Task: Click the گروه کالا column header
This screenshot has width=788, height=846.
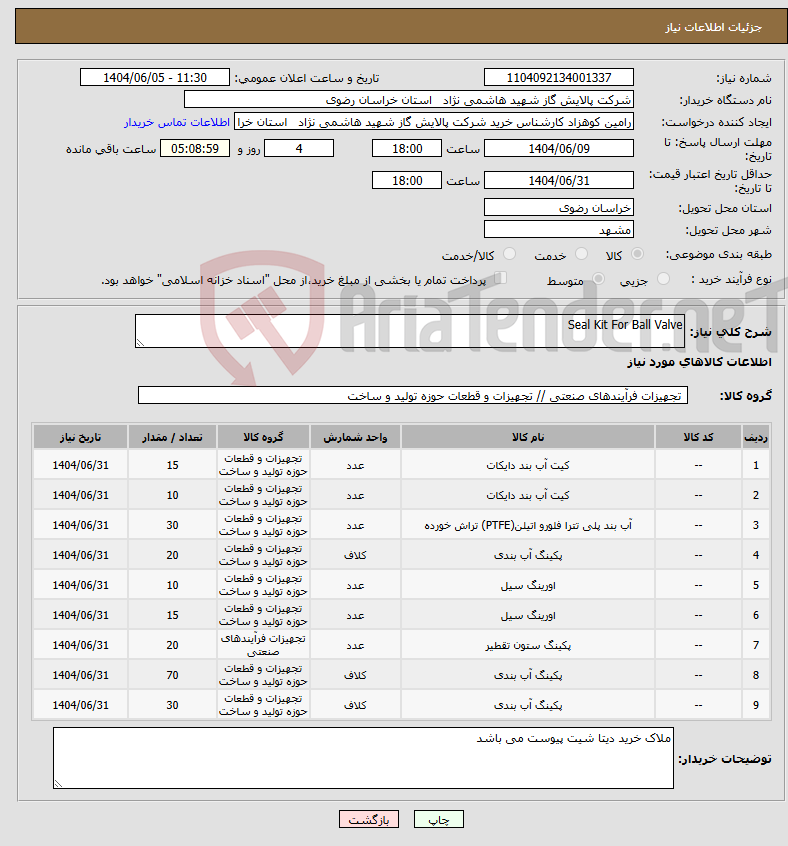Action: click(263, 437)
